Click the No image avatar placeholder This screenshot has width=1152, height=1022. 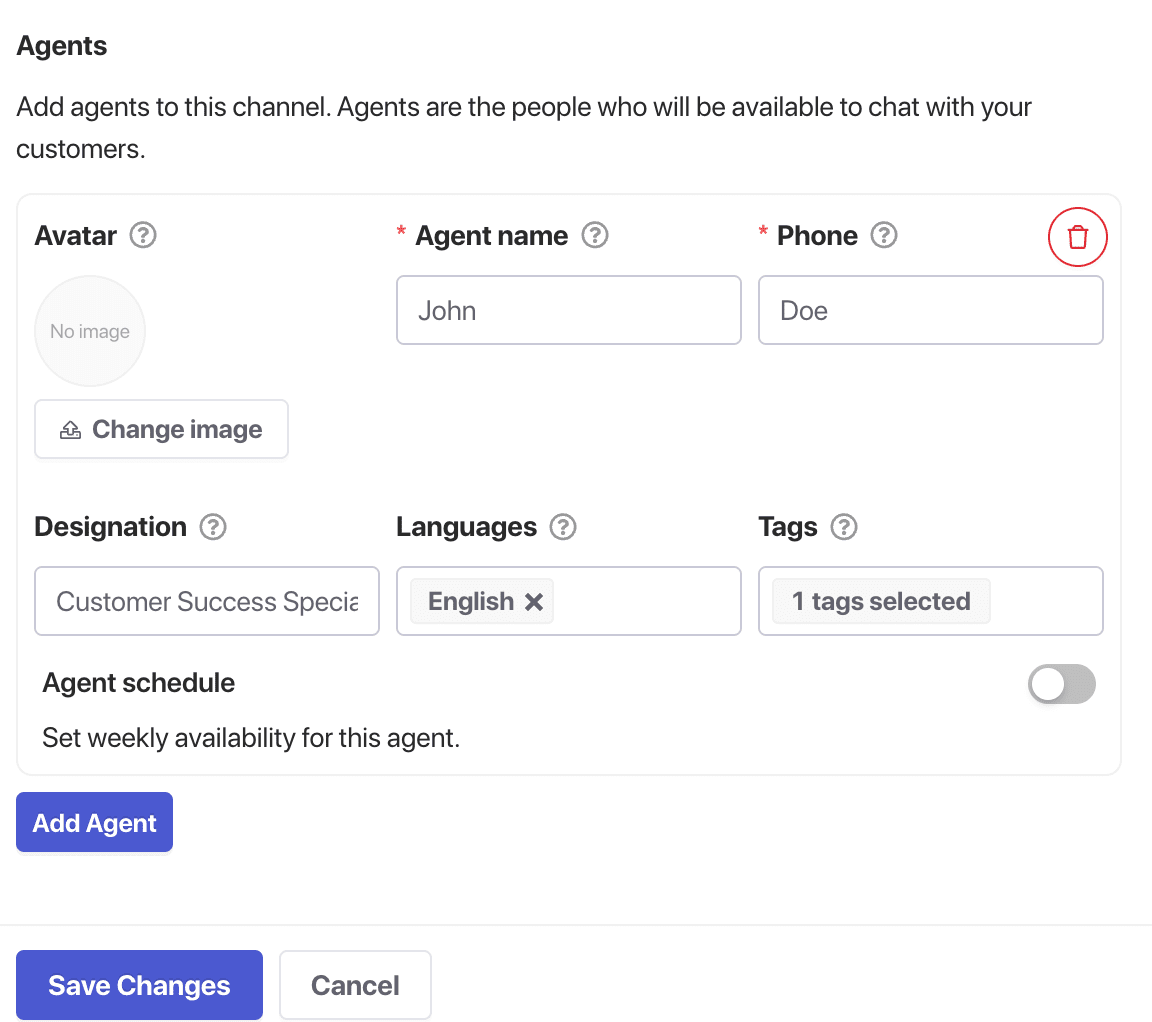90,331
